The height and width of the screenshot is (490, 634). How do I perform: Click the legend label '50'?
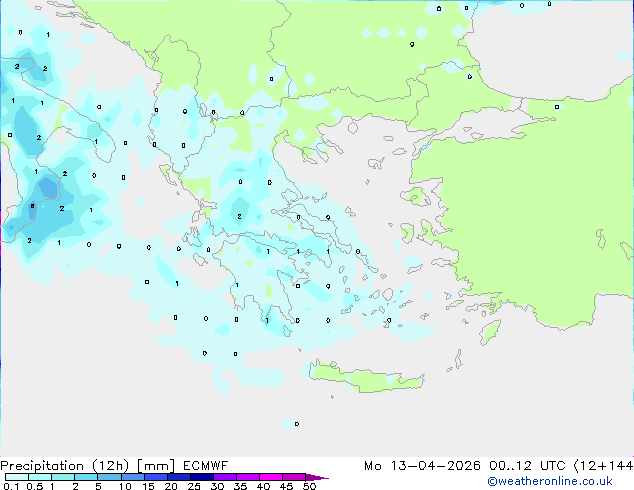tap(309, 486)
